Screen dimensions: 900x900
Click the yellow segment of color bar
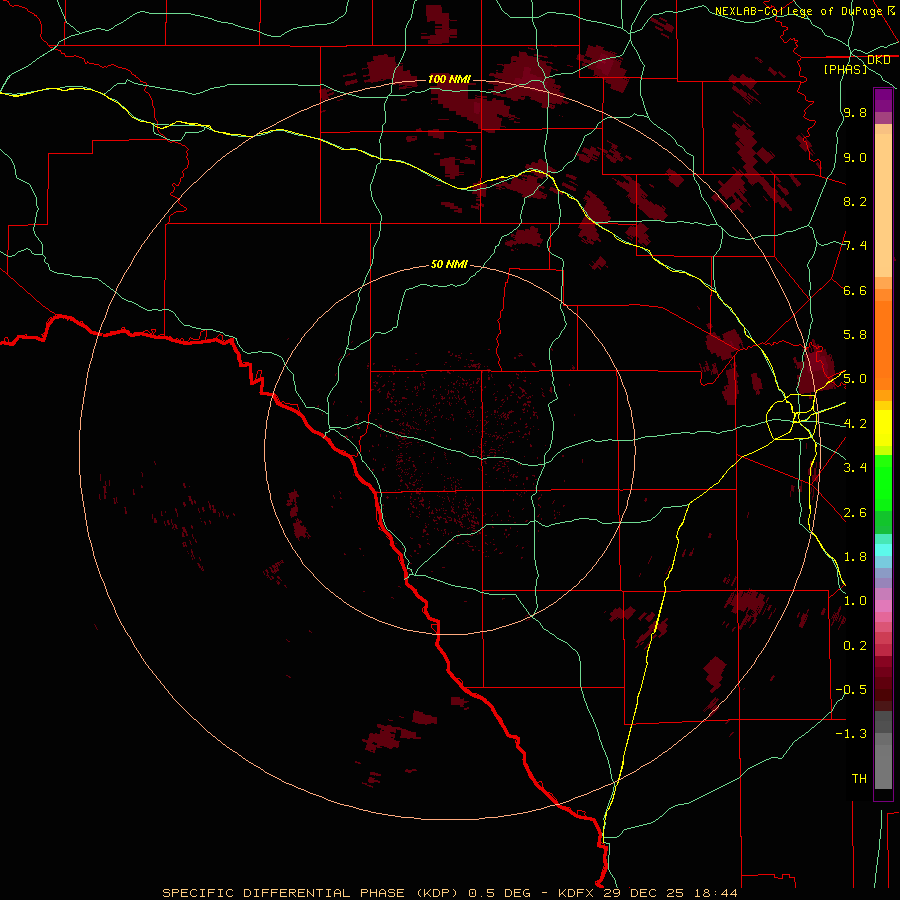883,428
